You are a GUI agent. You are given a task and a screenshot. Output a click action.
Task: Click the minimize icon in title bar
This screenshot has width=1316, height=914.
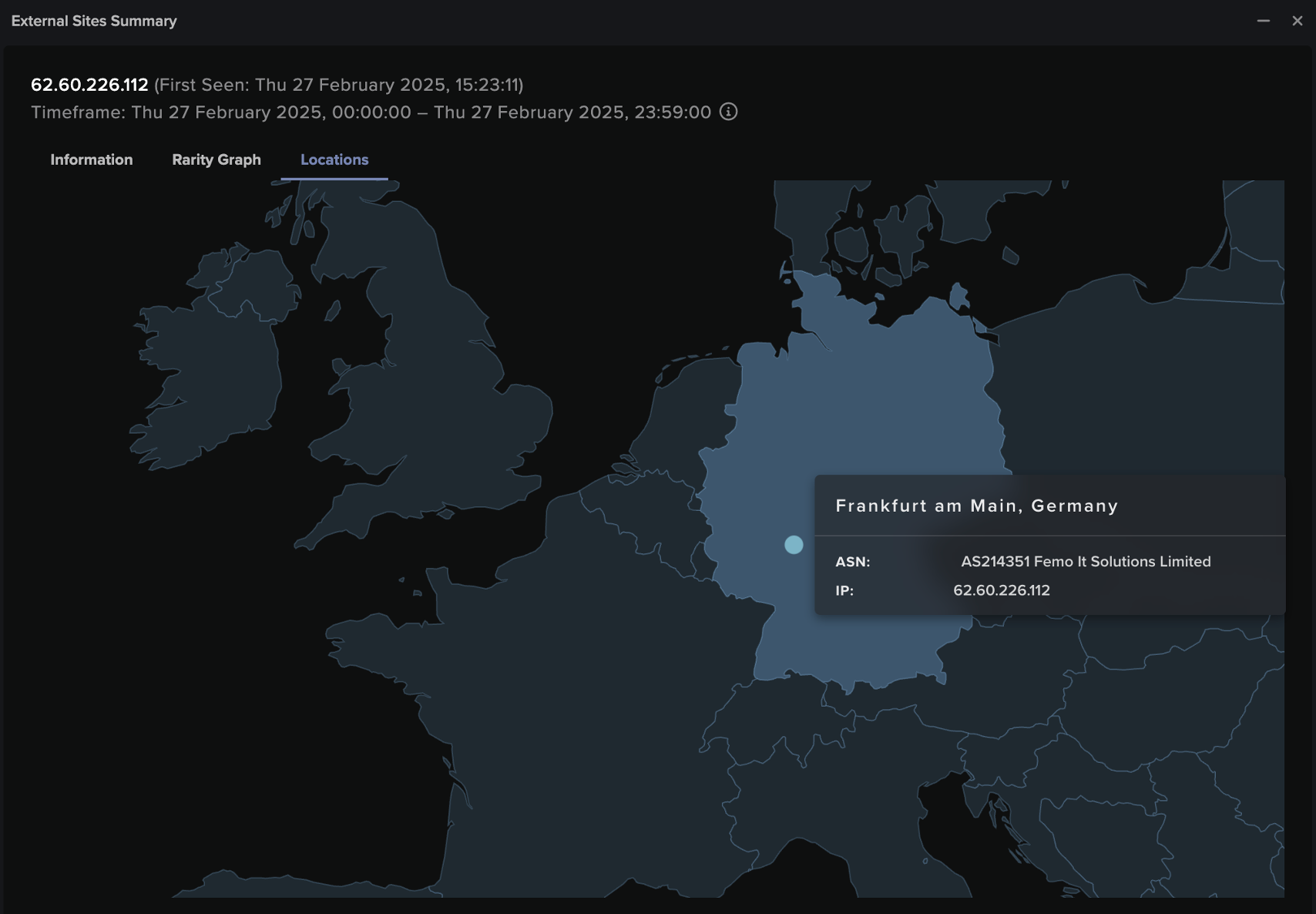[x=1264, y=21]
